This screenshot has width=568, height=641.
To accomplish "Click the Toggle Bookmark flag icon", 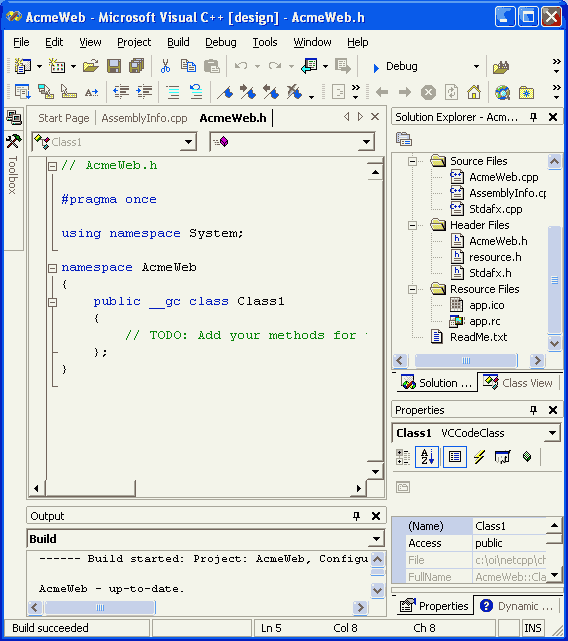I will click(x=225, y=92).
